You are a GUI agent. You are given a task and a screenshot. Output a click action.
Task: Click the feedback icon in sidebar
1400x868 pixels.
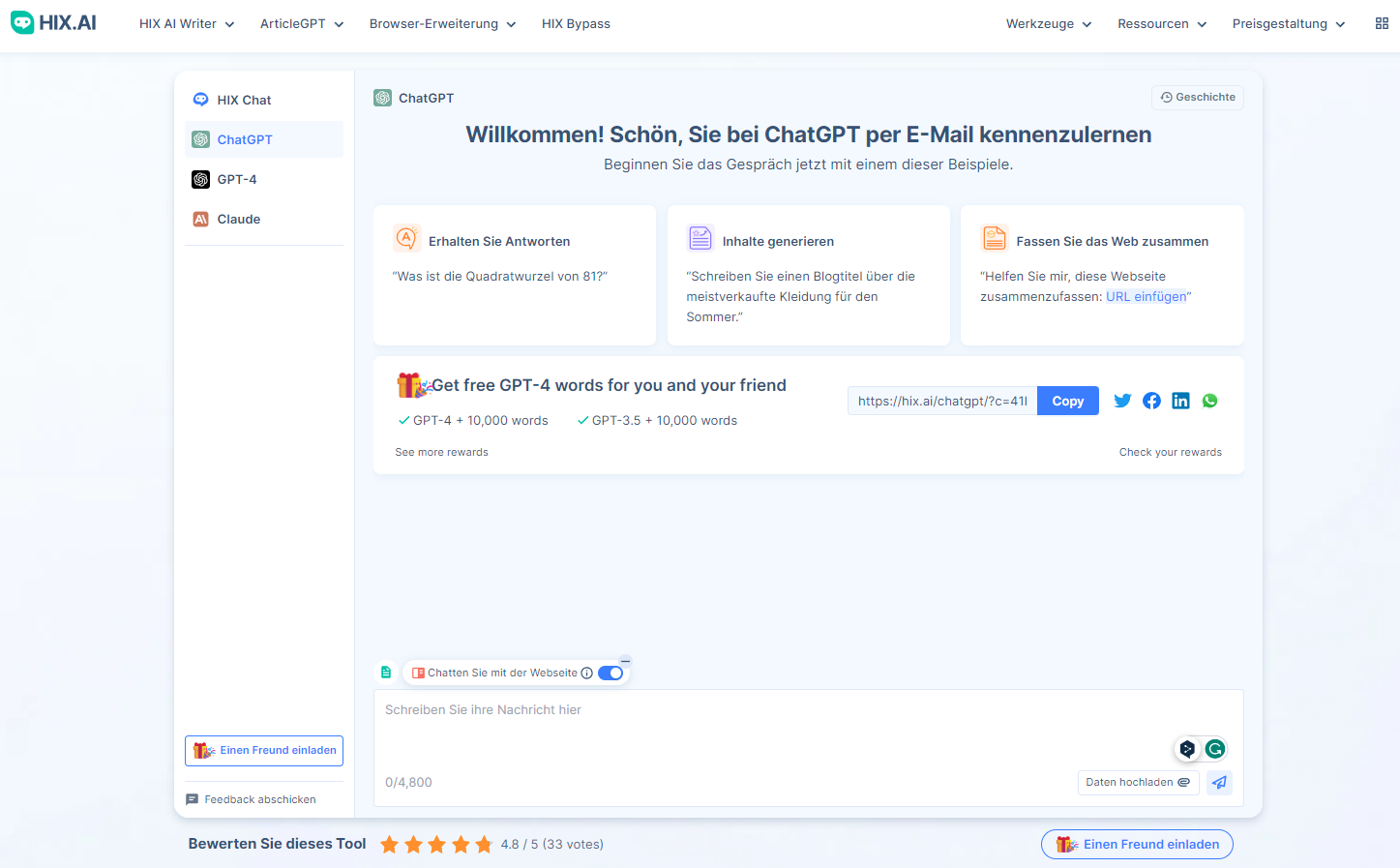click(x=192, y=799)
